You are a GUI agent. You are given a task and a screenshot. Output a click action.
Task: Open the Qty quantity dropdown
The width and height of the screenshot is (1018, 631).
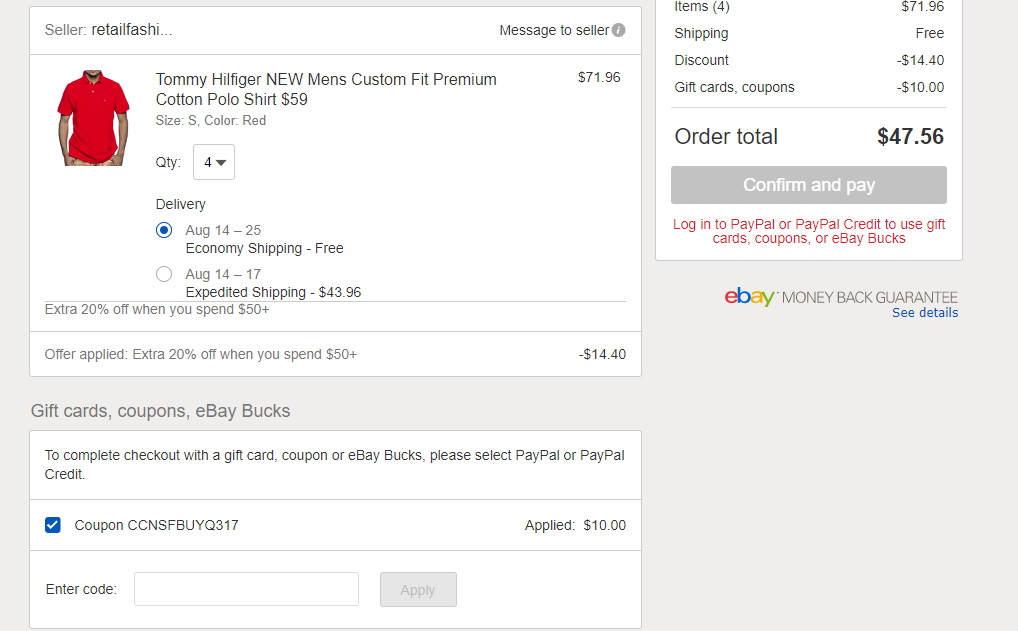coord(214,162)
